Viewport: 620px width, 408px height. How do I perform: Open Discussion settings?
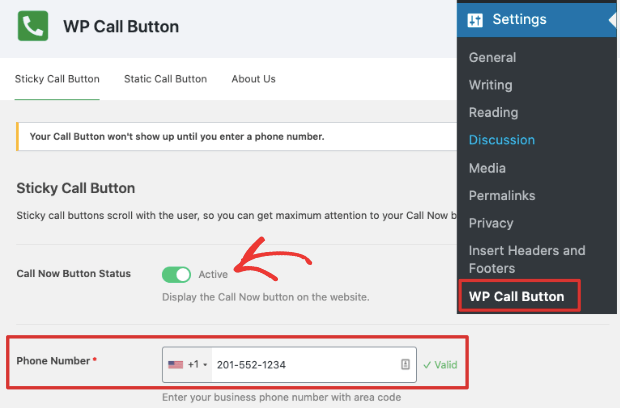502,140
